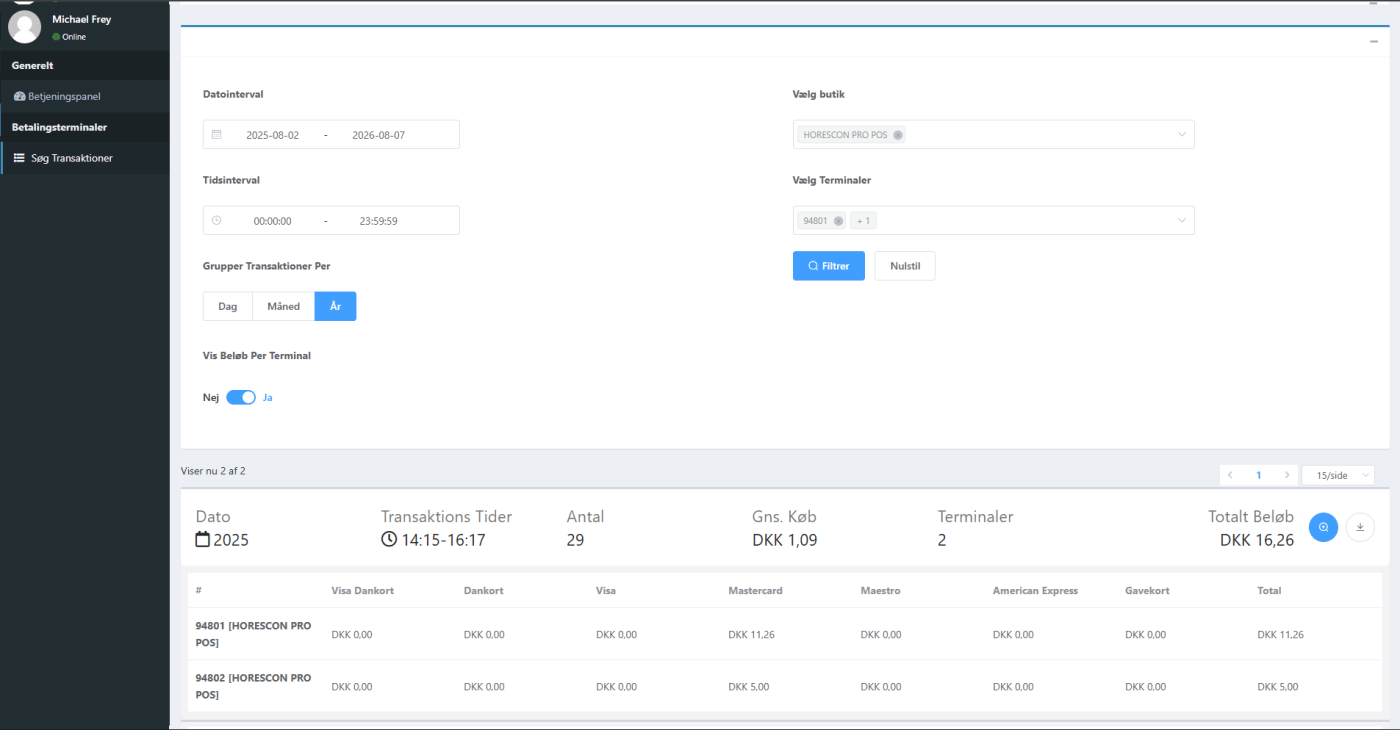Viewport: 1400px width, 730px height.
Task: Open the Vælg Terminaler dropdown
Action: 994,220
